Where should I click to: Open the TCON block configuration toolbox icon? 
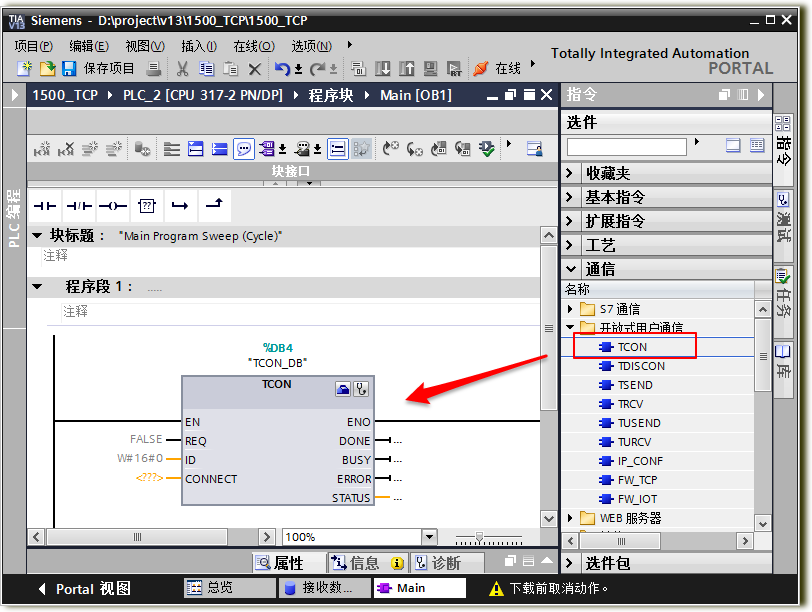343,389
